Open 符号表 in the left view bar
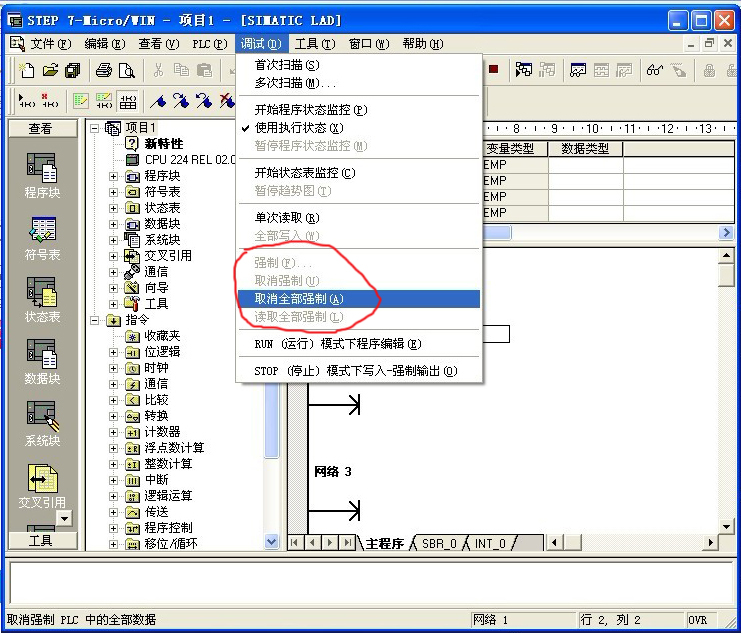Image resolution: width=741 pixels, height=633 pixels. 42,238
